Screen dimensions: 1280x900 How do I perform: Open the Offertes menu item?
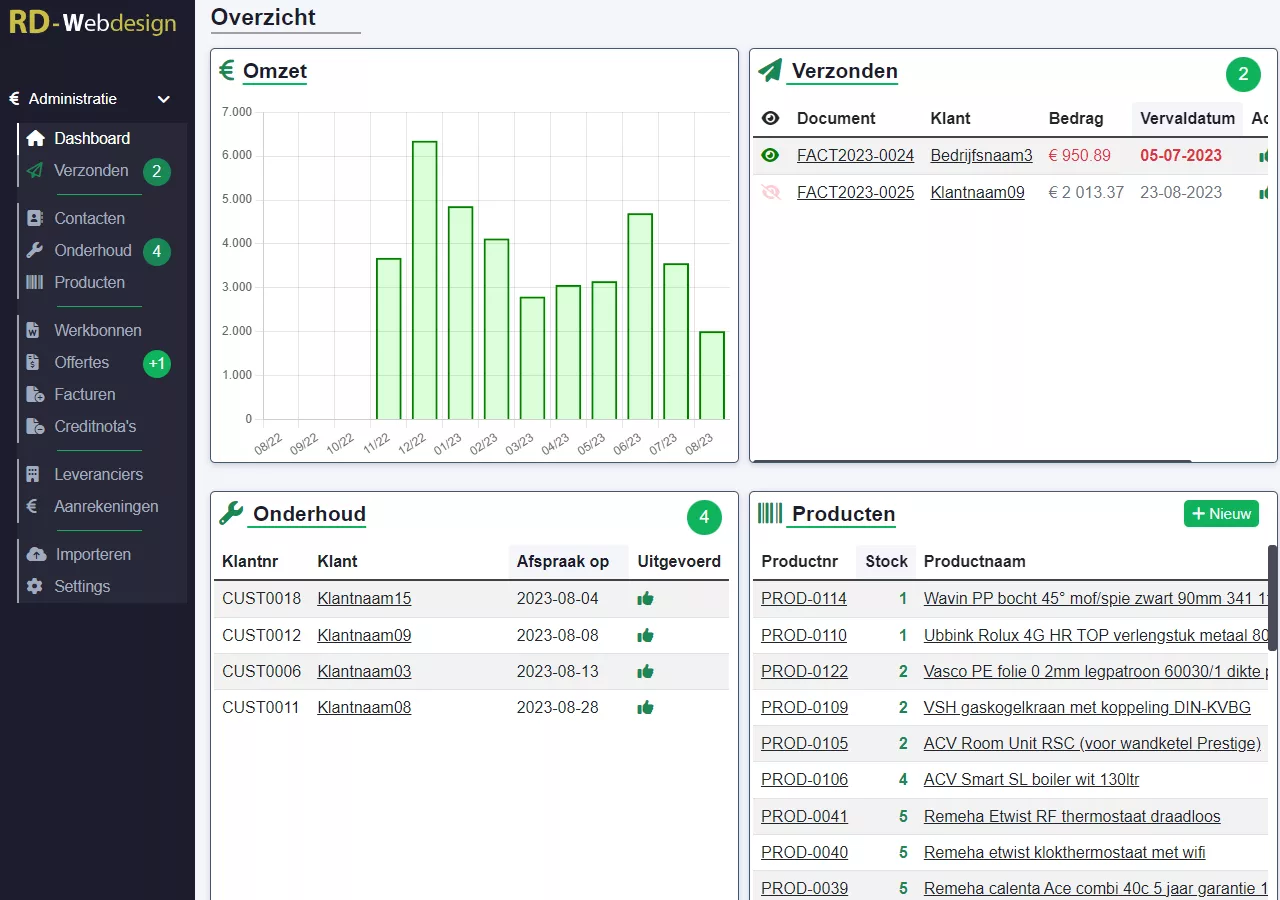82,362
